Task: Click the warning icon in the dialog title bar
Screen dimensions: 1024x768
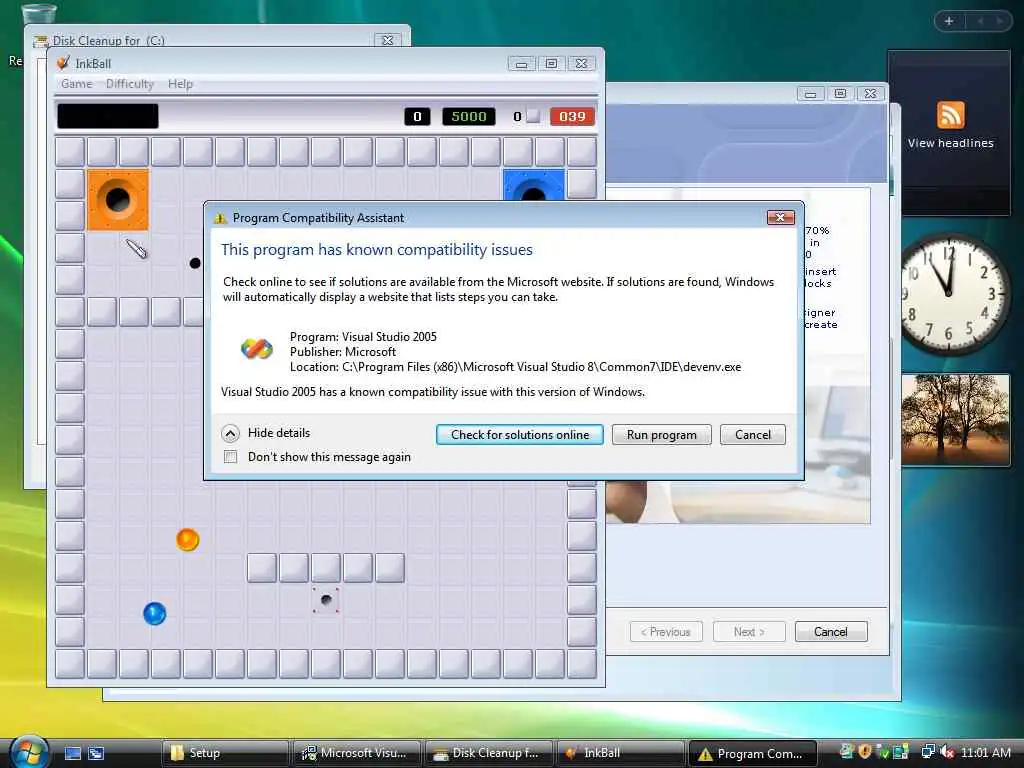Action: (220, 218)
